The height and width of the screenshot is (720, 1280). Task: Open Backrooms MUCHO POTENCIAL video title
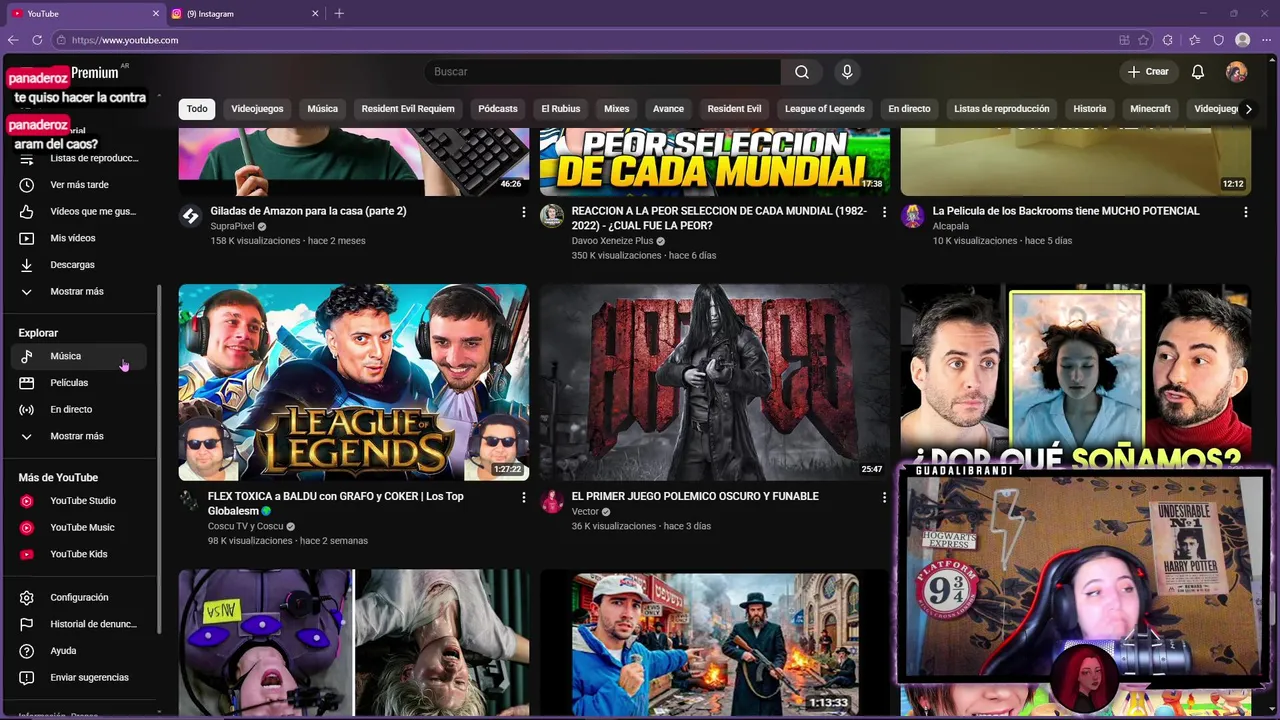coord(1066,211)
